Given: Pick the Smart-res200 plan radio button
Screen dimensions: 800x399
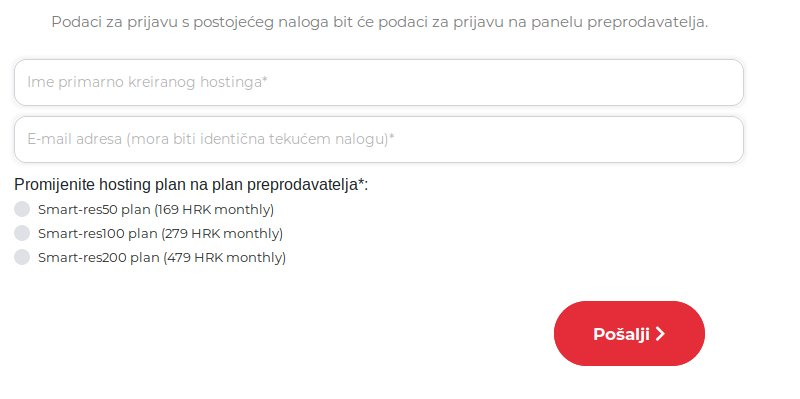Looking at the screenshot, I should 22,257.
